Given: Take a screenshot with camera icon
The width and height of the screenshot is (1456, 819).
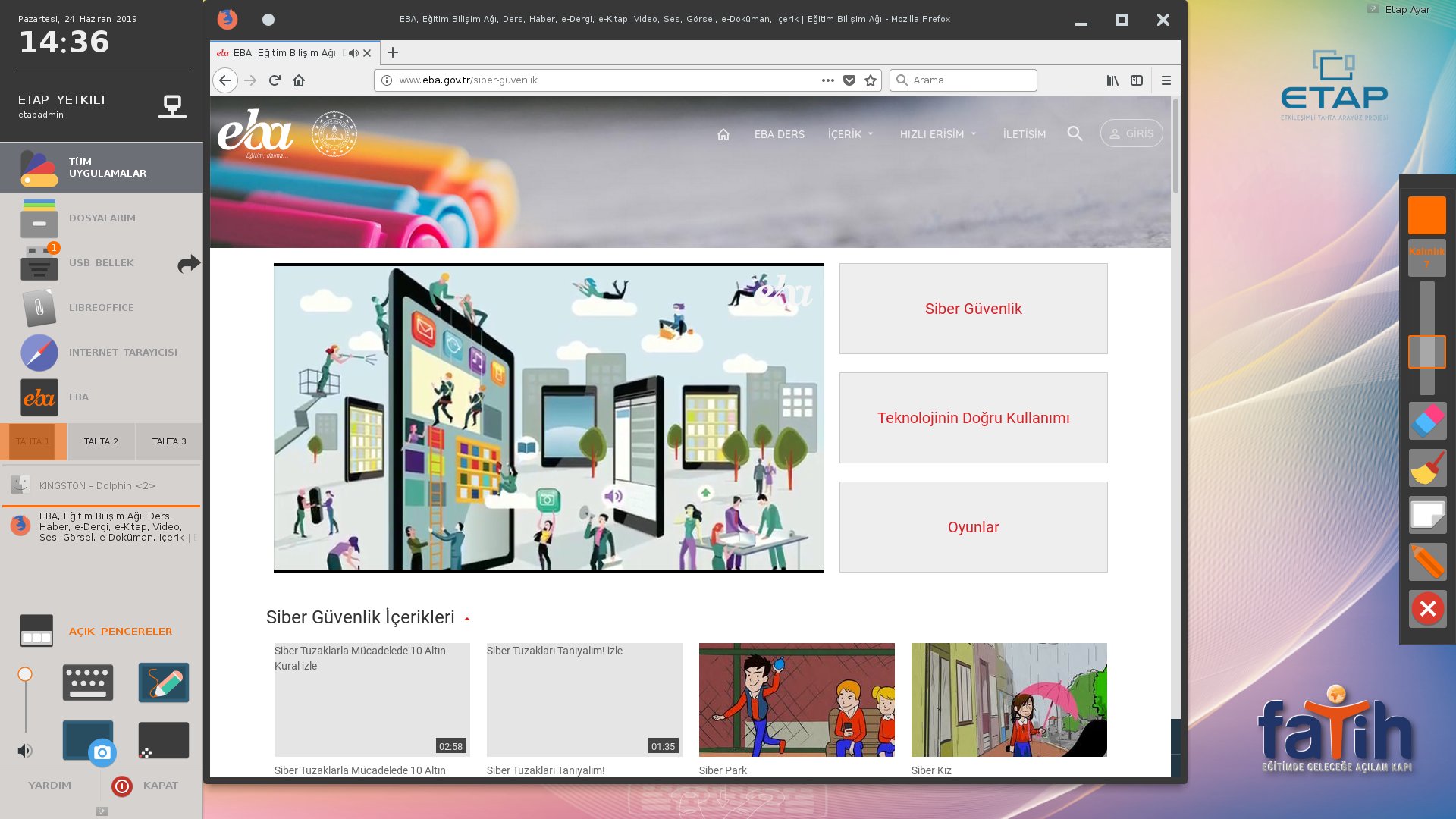Looking at the screenshot, I should pos(102,752).
